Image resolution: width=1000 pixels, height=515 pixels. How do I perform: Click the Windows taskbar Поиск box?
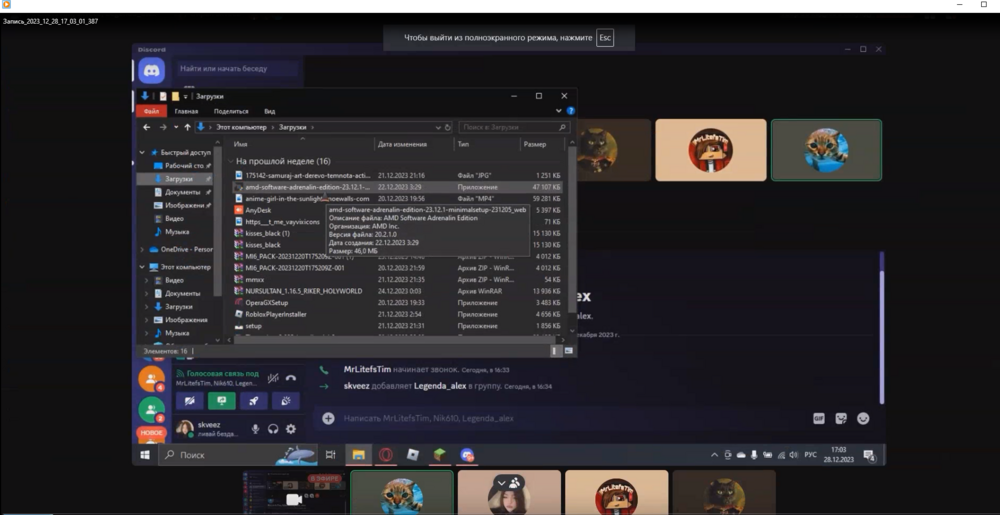point(237,455)
